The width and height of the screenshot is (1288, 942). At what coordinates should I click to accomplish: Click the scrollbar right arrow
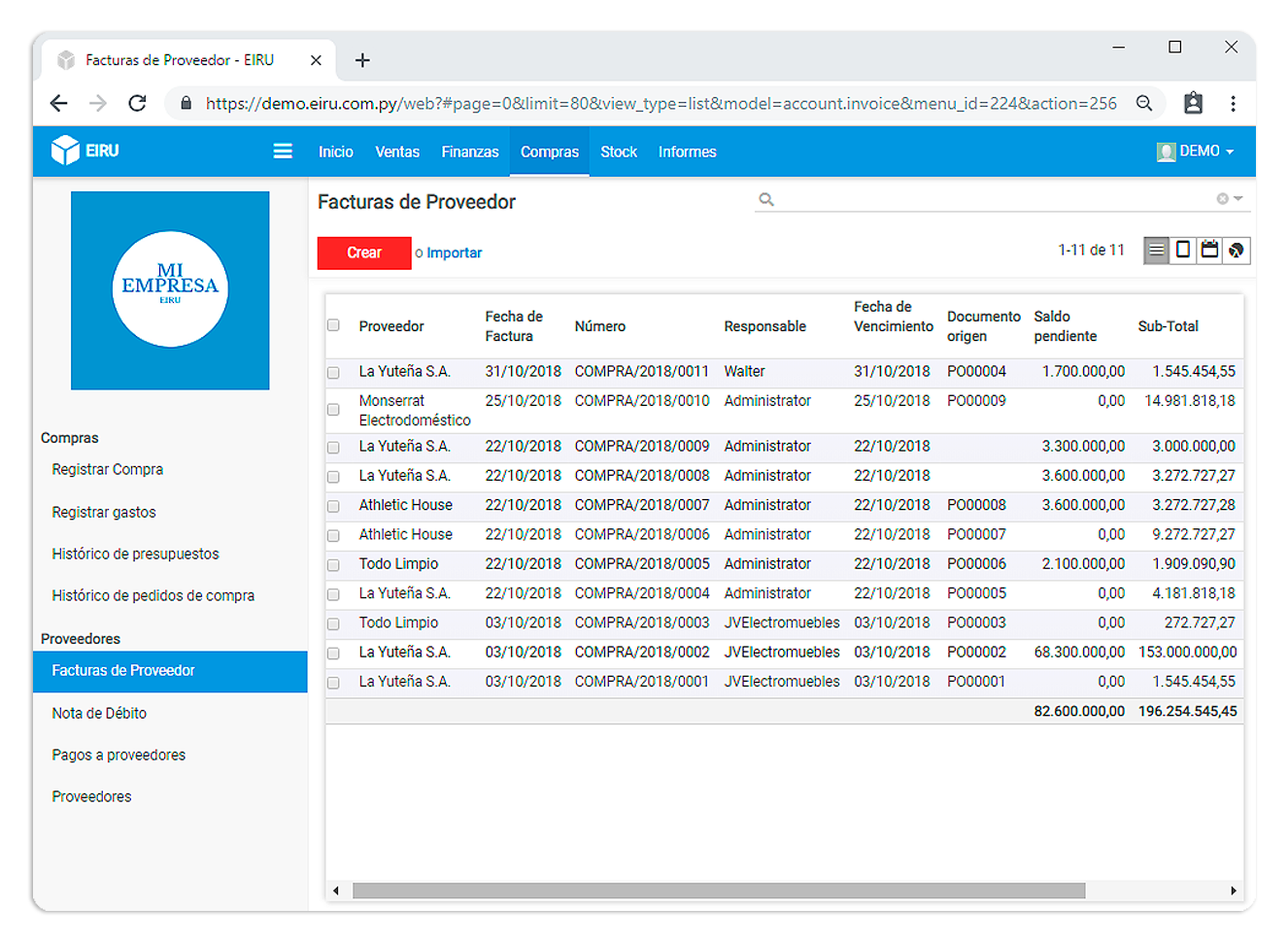pos(1234,891)
